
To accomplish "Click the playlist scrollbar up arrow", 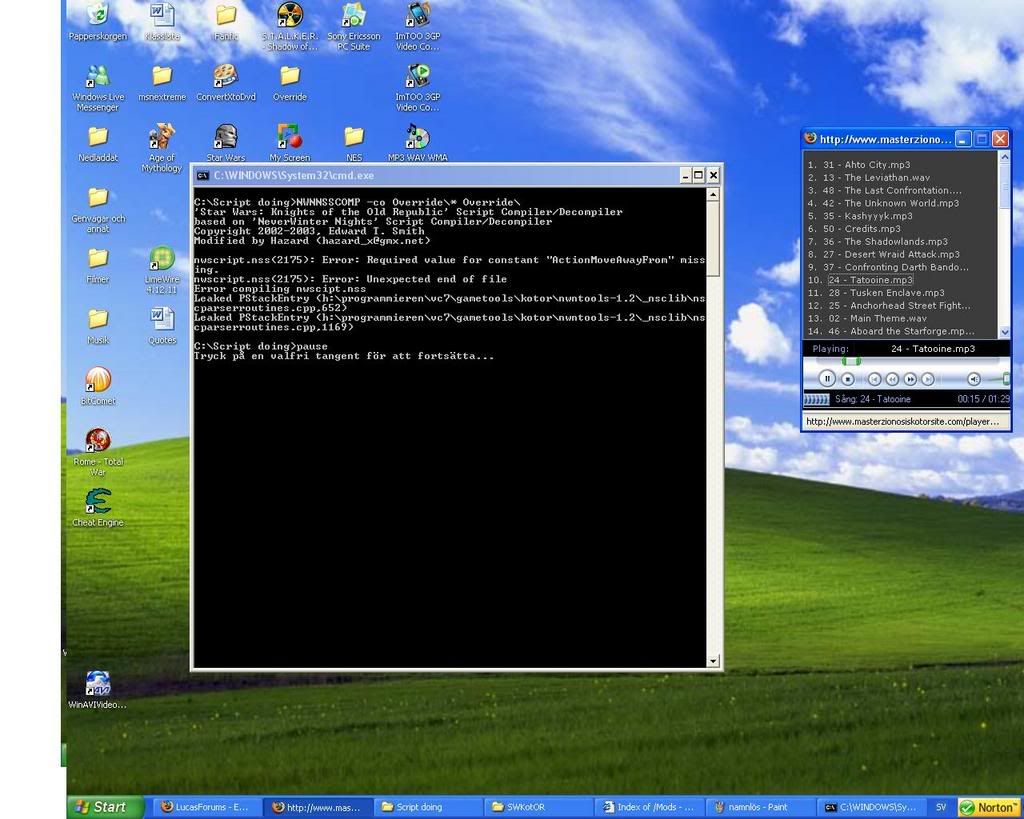I will tap(1004, 157).
